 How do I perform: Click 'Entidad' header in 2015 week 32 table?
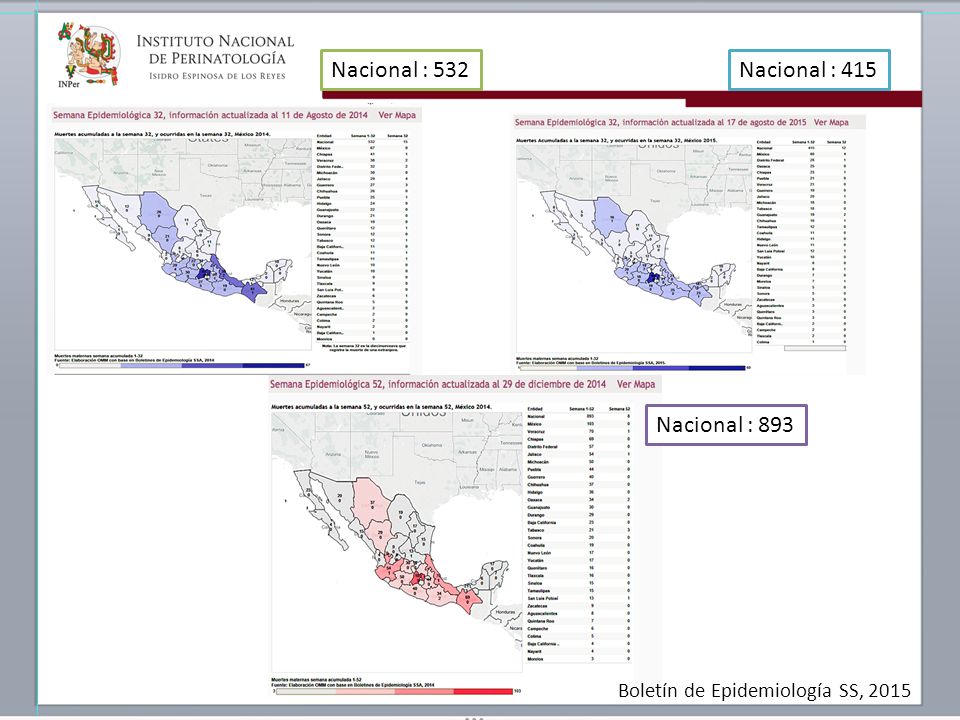(x=763, y=142)
